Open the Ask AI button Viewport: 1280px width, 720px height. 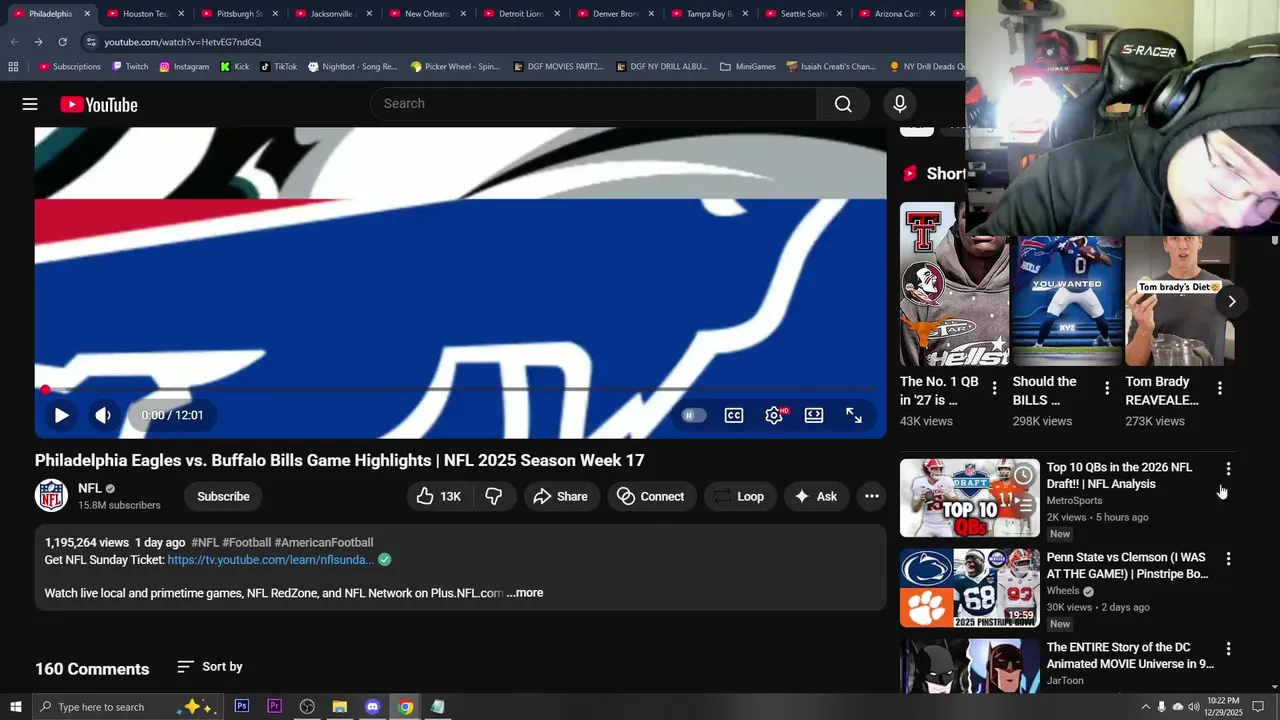[816, 496]
